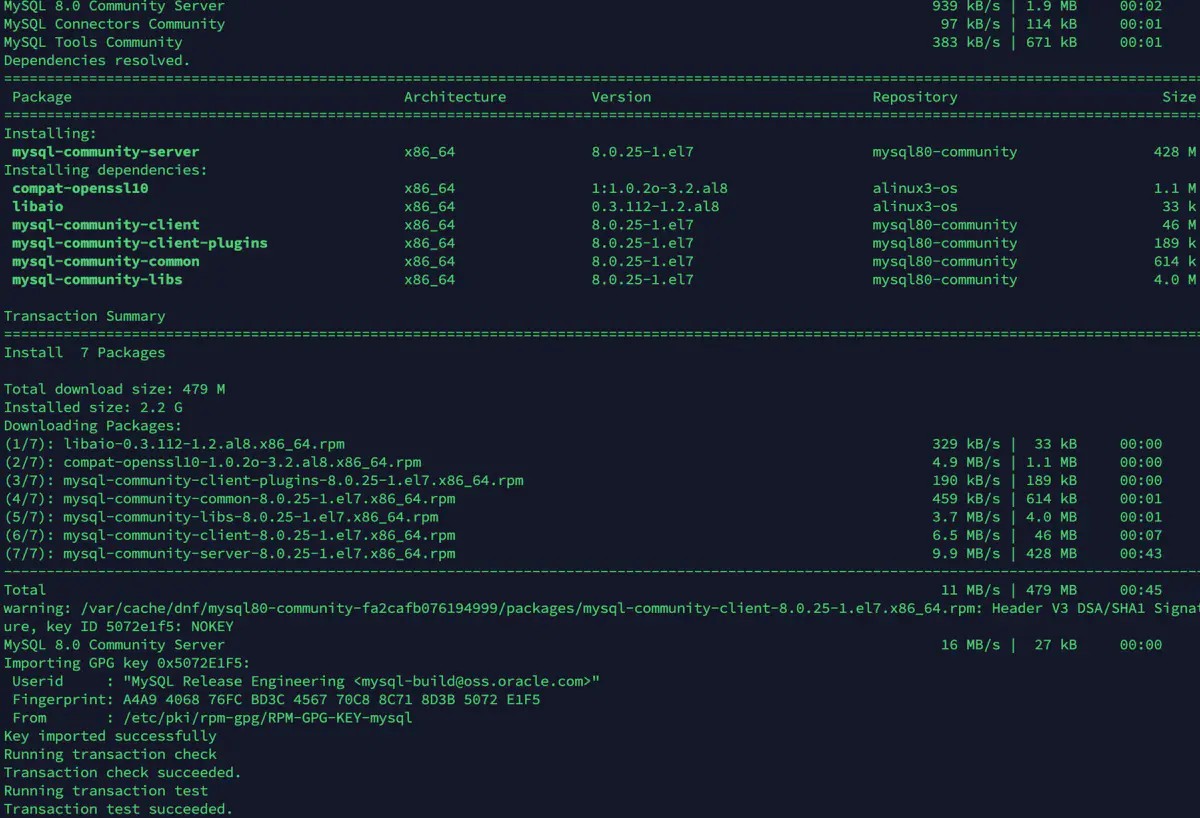Screen dimensions: 1200x818
Task: Click mysql-community-libs in the package table
Action: tap(97, 279)
